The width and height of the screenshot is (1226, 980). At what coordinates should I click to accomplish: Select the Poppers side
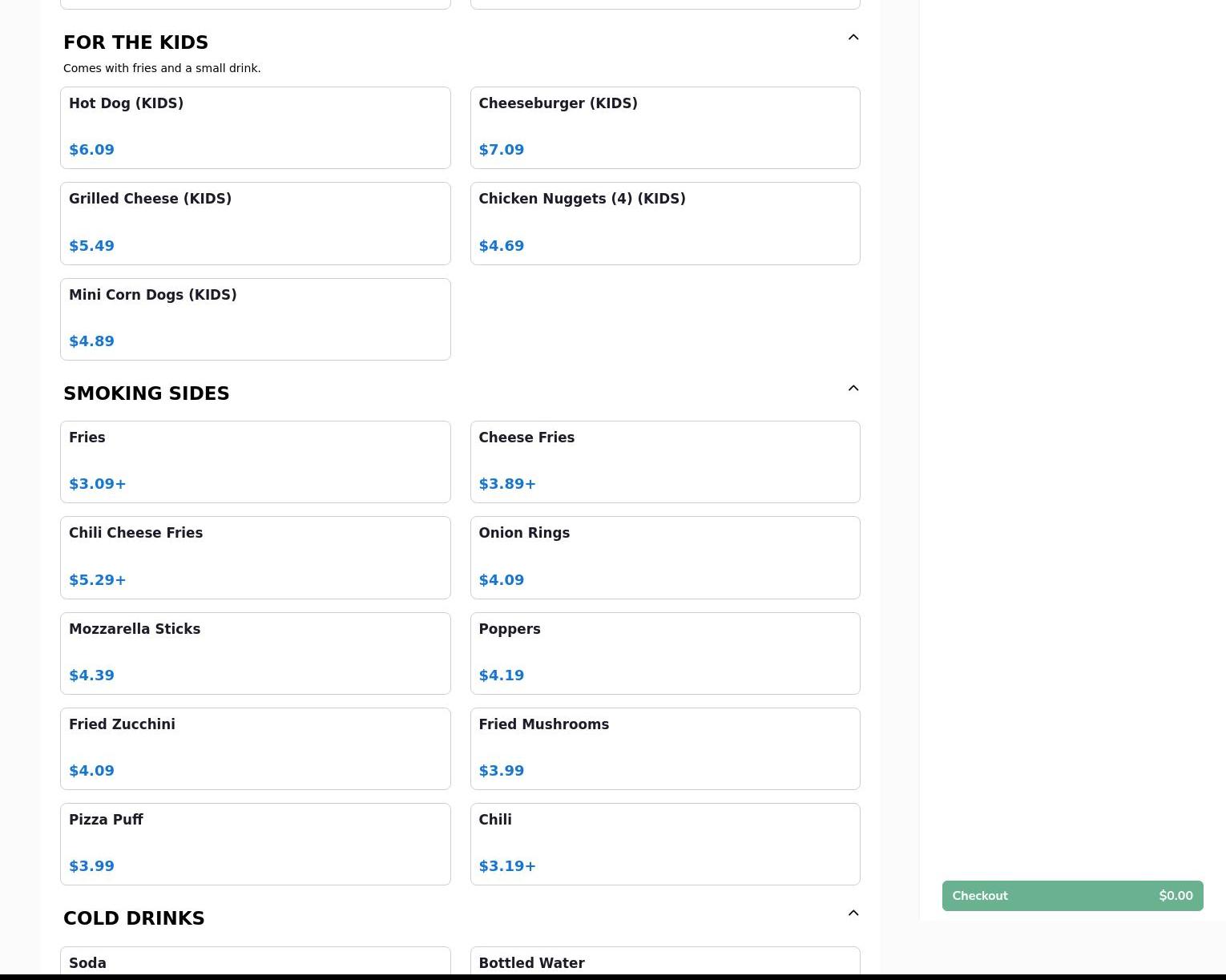coord(664,653)
